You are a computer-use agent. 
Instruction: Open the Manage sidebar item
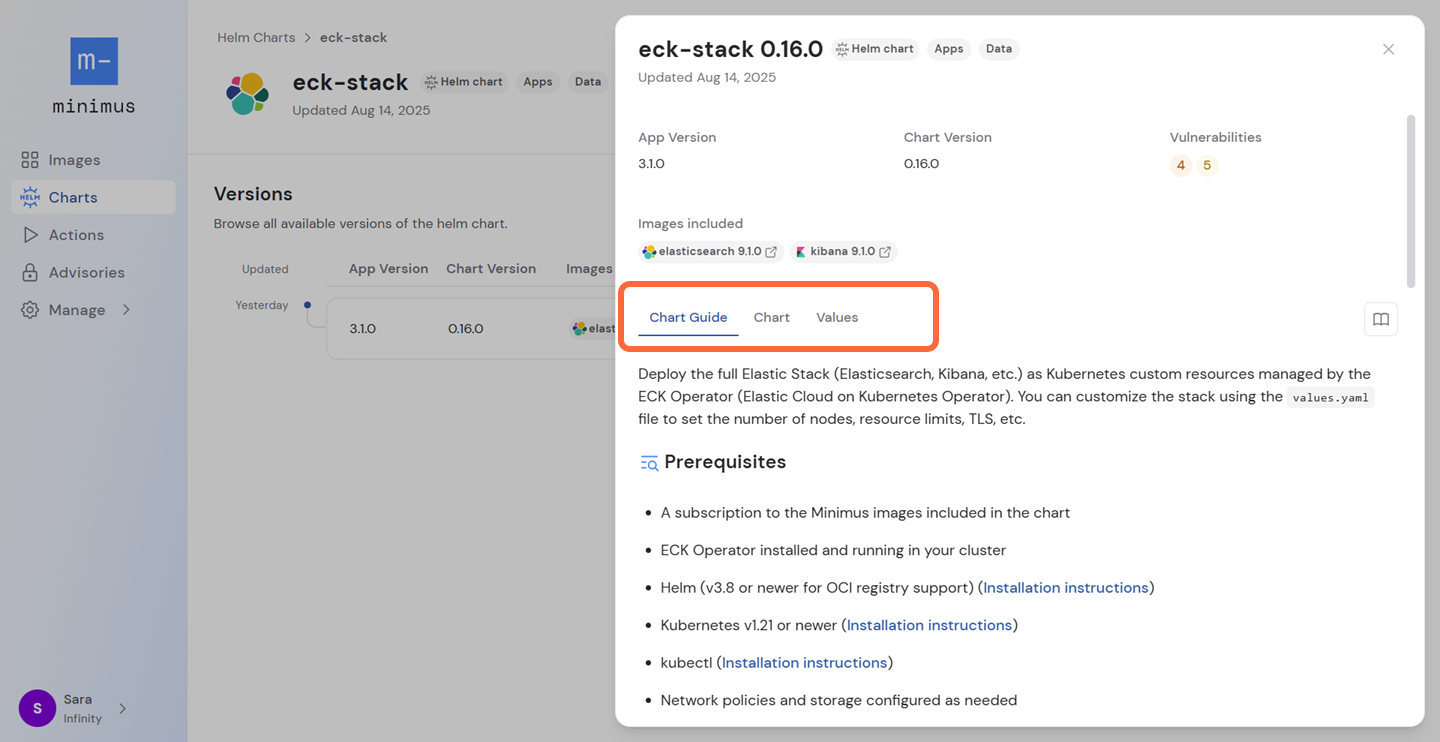coord(93,310)
